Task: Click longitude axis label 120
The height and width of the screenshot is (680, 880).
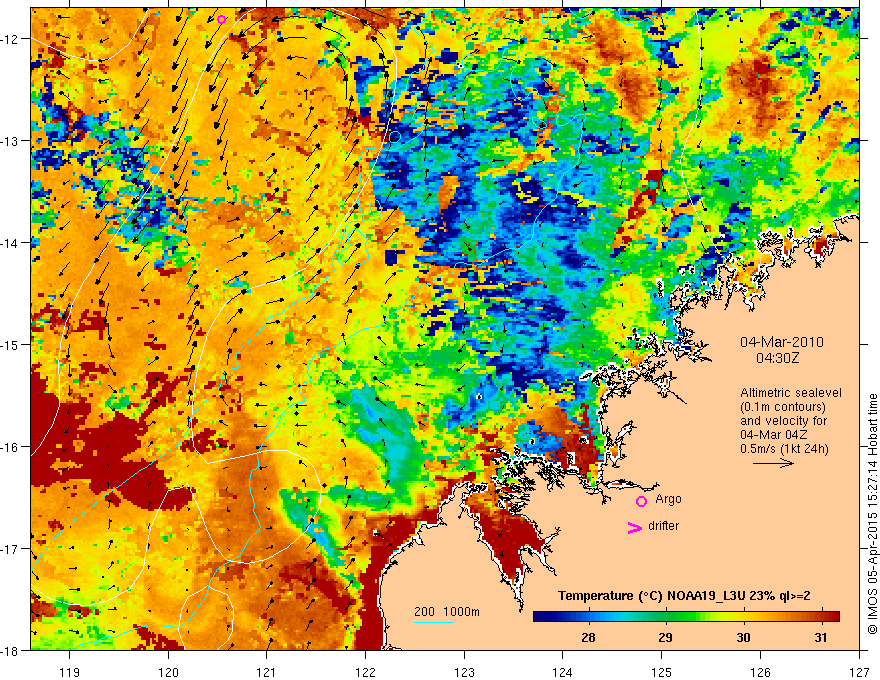Action: pos(168,672)
